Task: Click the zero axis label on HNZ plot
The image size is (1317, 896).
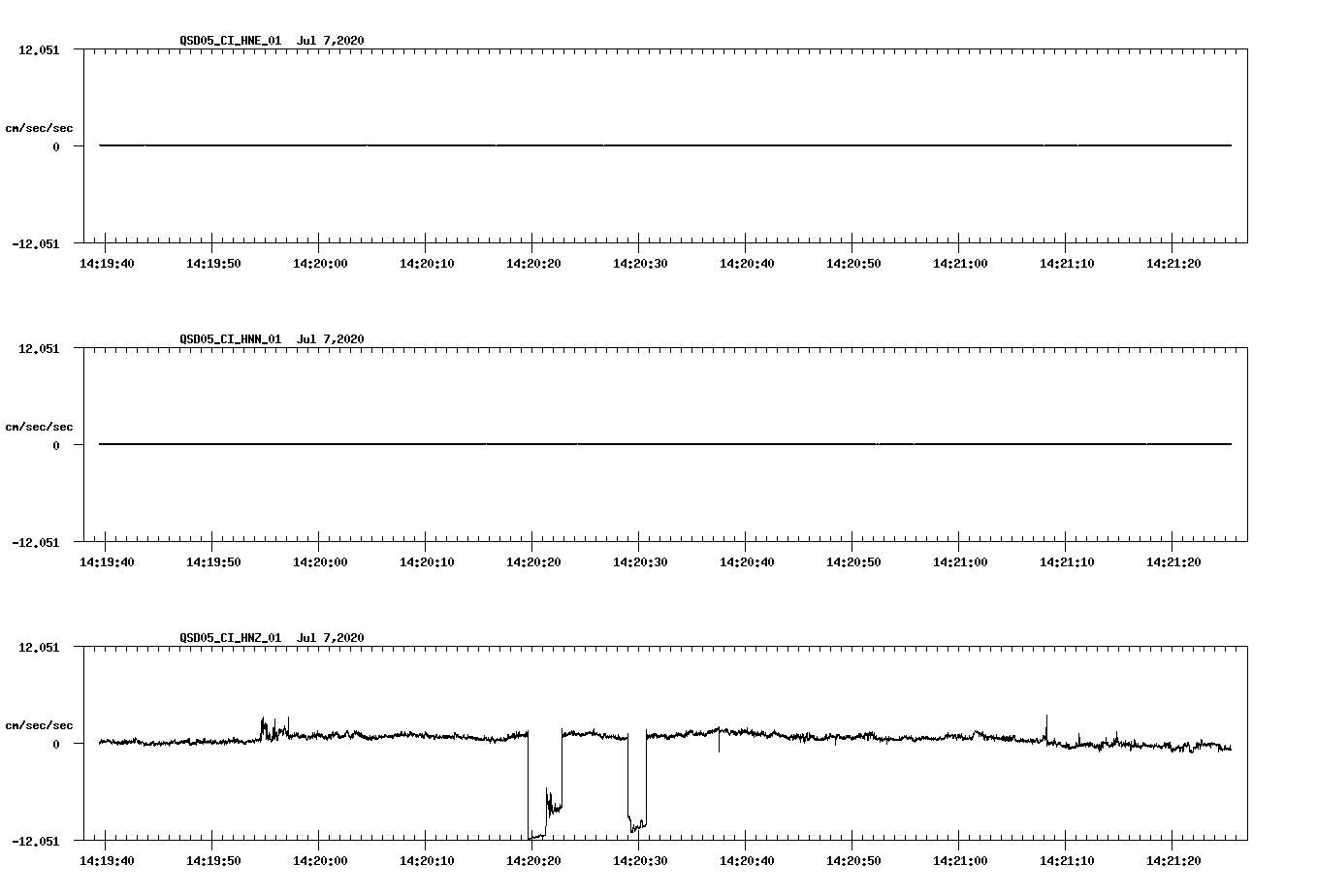Action: pos(56,744)
